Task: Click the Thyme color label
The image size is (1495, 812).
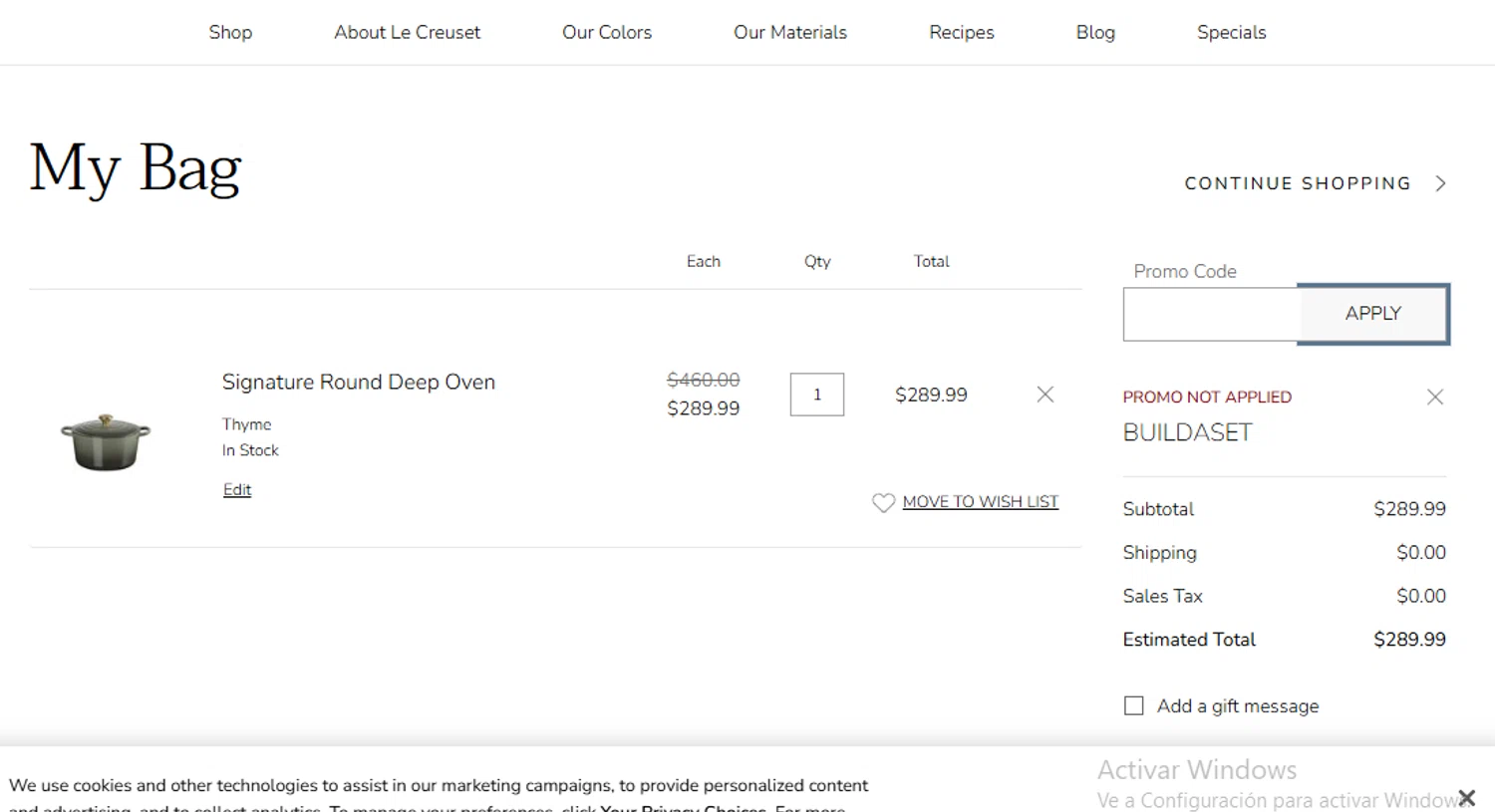Action: click(x=246, y=424)
